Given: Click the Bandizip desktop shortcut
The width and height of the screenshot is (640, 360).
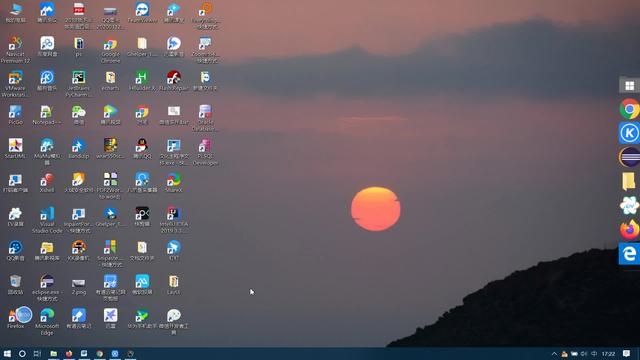Looking at the screenshot, I should (79, 148).
